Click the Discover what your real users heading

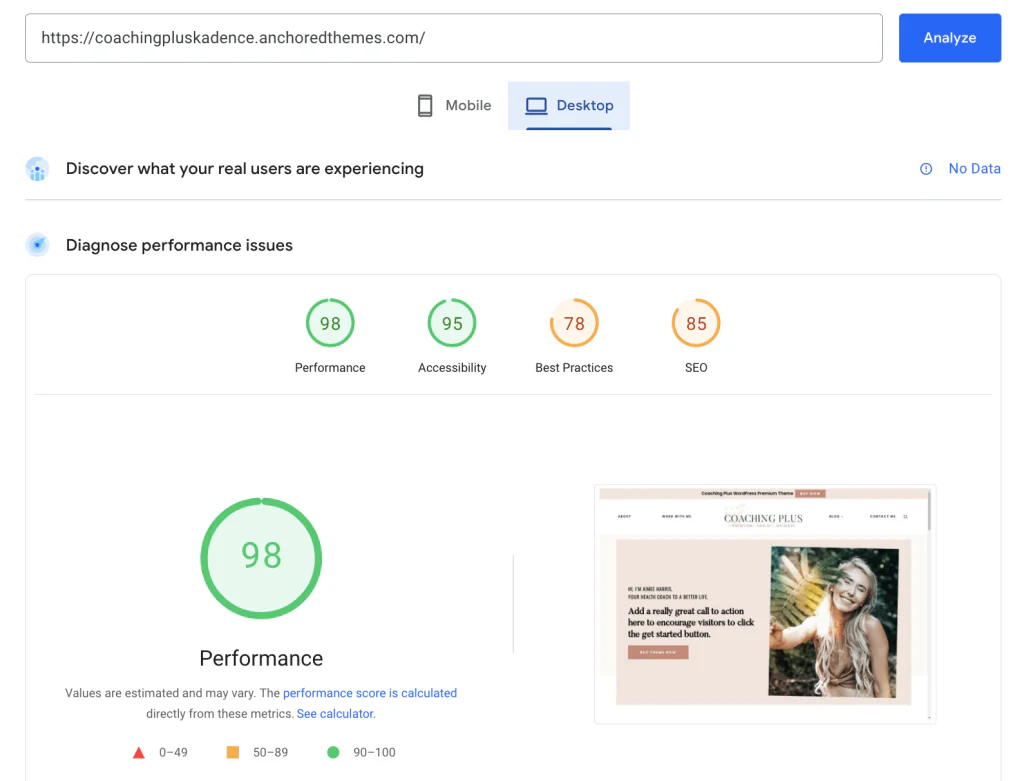244,168
